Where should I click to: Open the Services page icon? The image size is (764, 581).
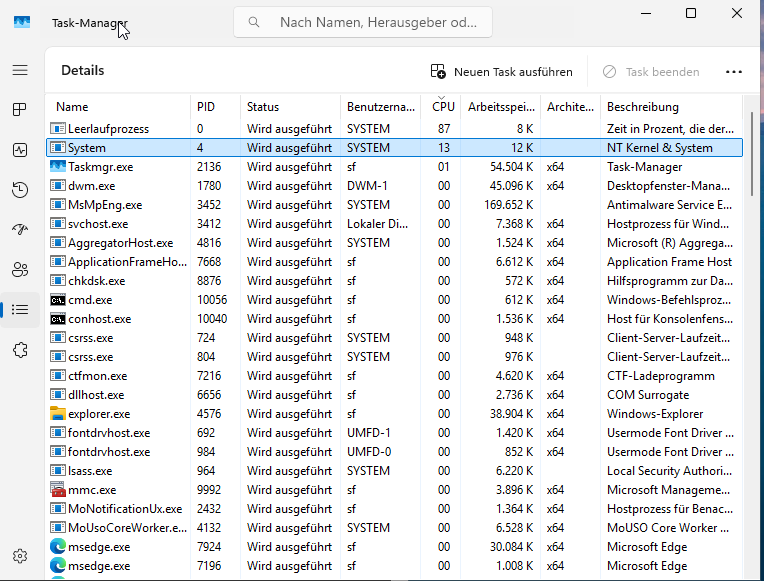[20, 349]
